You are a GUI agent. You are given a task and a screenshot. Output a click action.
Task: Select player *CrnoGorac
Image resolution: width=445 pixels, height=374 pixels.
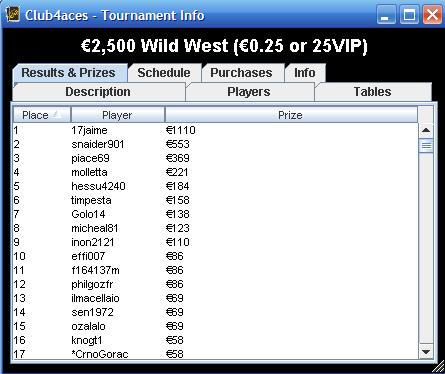tap(100, 354)
